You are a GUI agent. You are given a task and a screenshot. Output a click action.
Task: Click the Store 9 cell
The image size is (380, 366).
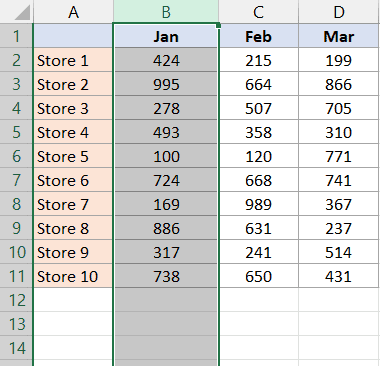pos(73,252)
